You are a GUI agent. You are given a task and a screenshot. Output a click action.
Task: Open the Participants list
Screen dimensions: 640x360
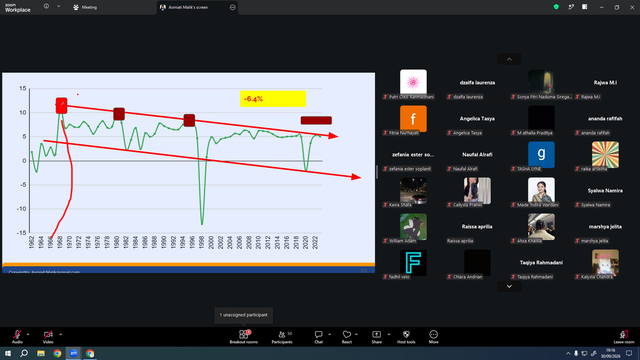click(x=282, y=337)
